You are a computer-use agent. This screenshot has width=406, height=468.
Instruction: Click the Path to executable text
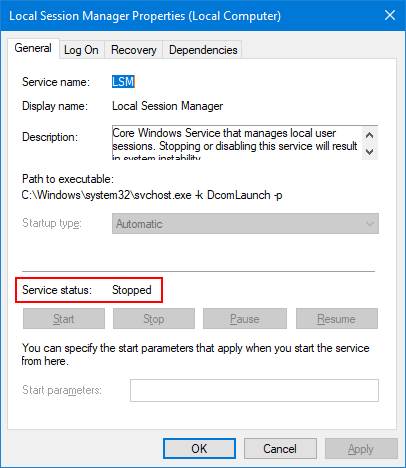pyautogui.click(x=152, y=195)
